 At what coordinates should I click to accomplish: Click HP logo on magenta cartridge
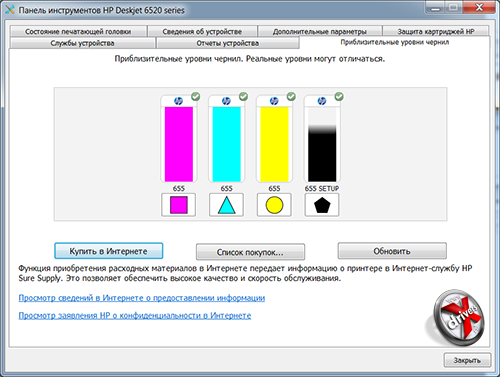point(178,101)
